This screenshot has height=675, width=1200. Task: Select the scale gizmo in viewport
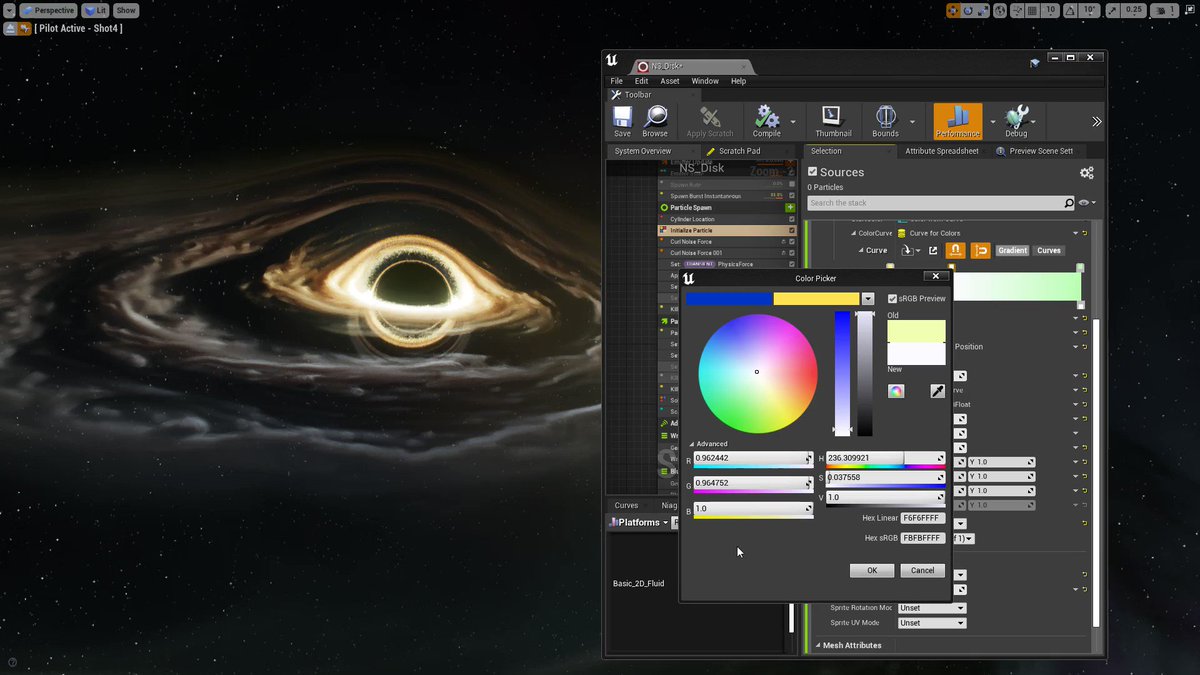tap(981, 10)
